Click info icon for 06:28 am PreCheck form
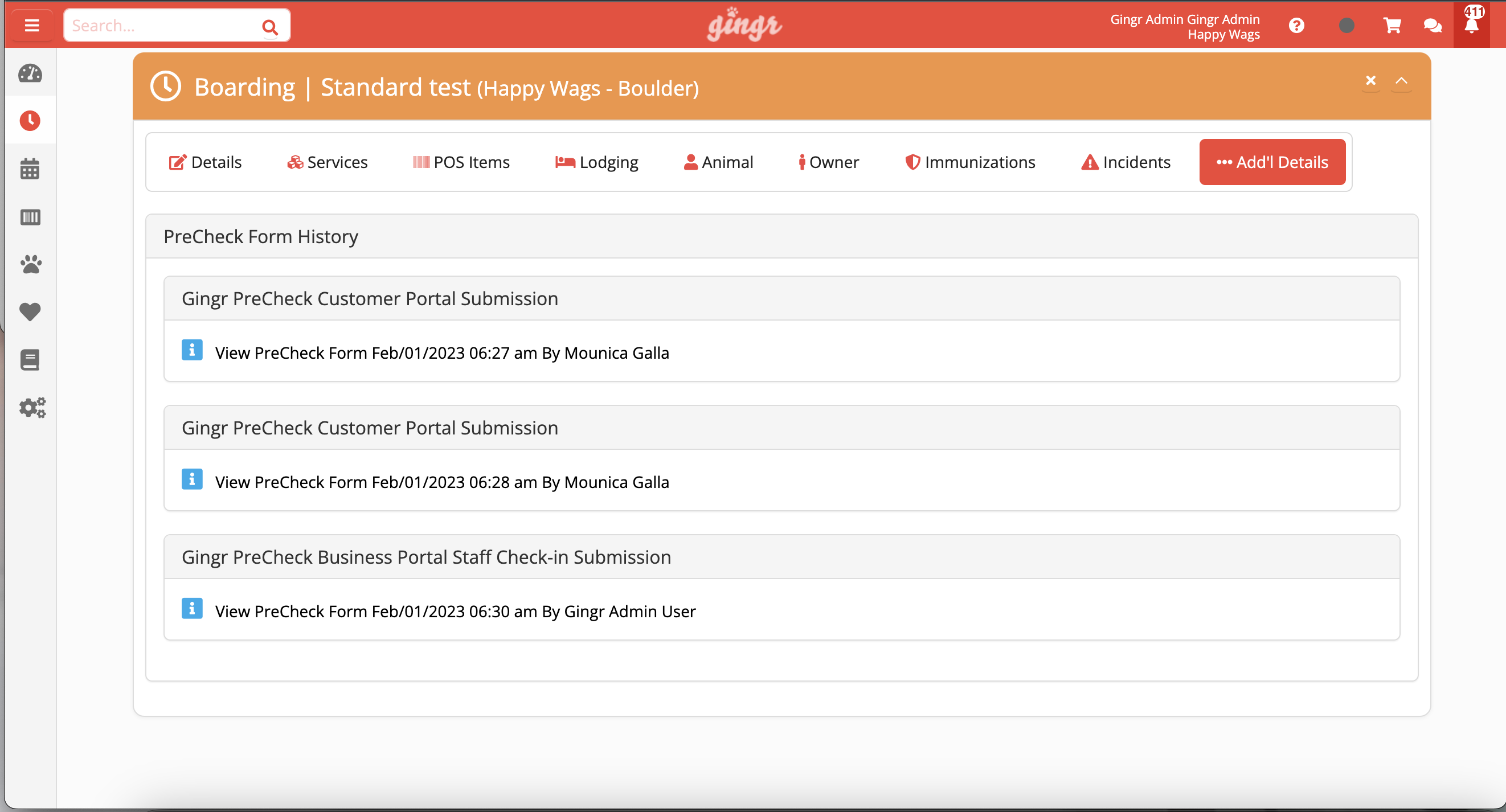1506x812 pixels. [192, 479]
